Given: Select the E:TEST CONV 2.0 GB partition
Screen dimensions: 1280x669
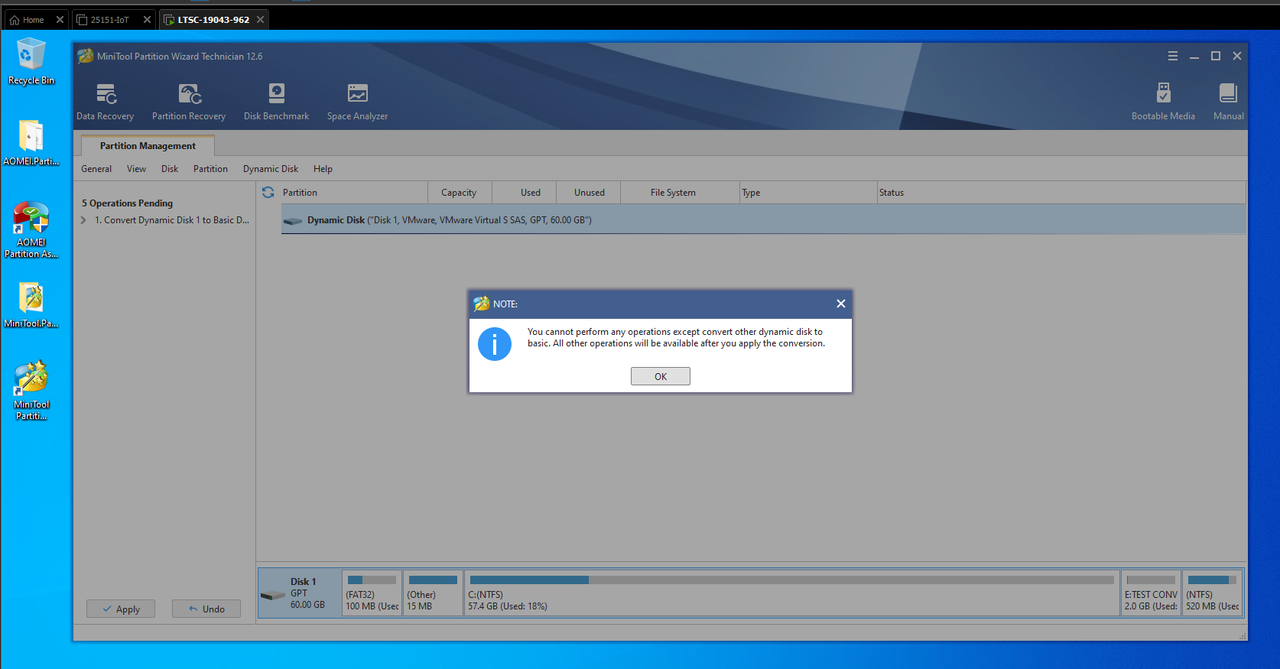Looking at the screenshot, I should (1150, 593).
